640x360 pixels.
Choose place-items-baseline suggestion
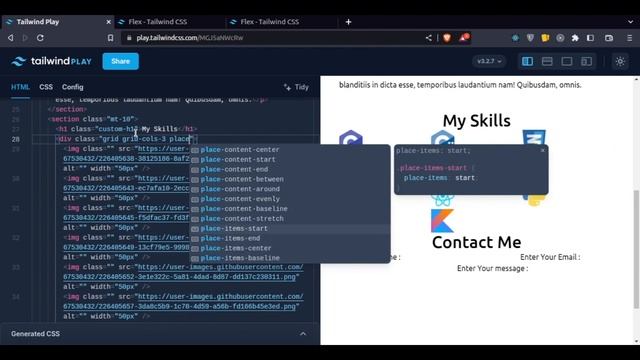(x=289, y=258)
